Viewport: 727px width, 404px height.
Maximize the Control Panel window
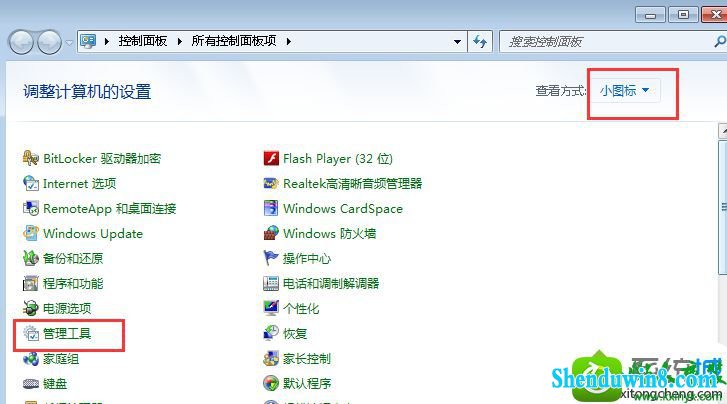click(x=683, y=15)
